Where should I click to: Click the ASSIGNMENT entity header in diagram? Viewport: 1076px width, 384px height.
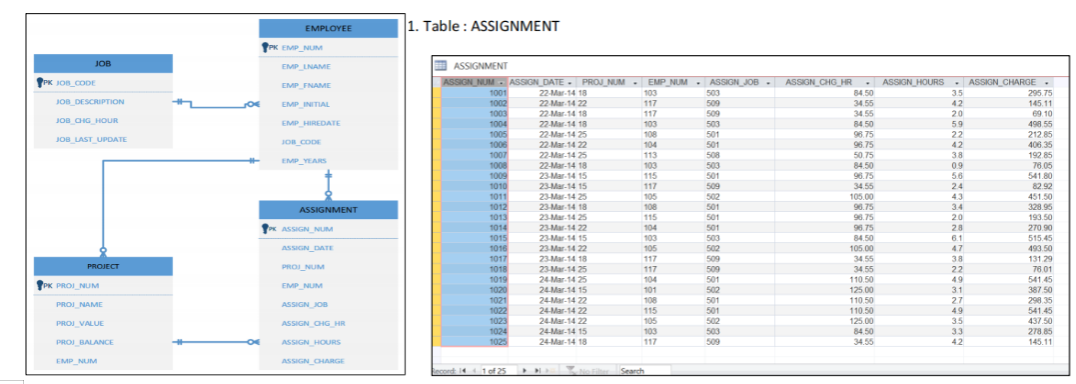[x=328, y=209]
